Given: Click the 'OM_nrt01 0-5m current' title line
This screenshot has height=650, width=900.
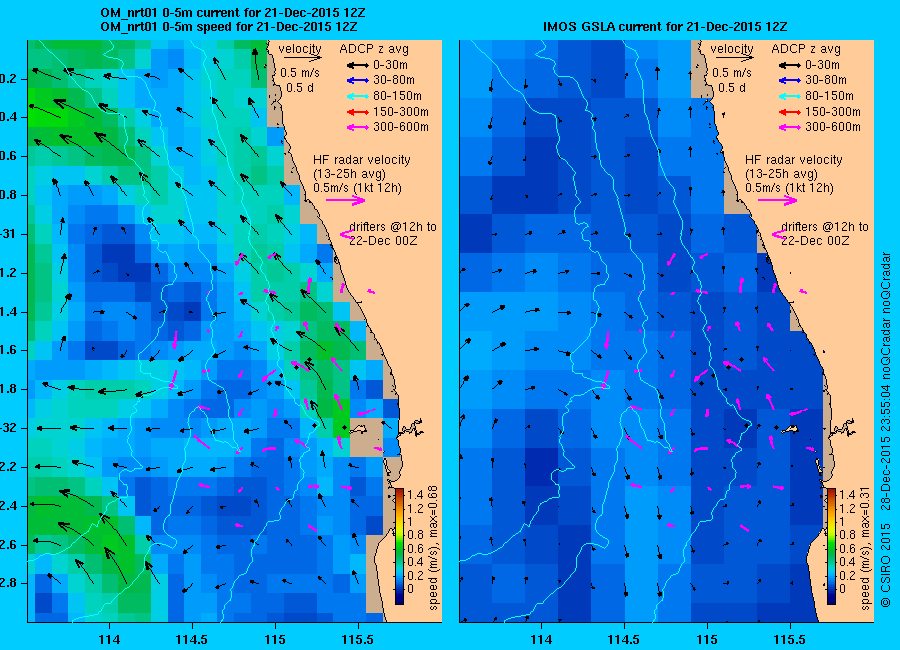Looking at the screenshot, I should [232, 13].
